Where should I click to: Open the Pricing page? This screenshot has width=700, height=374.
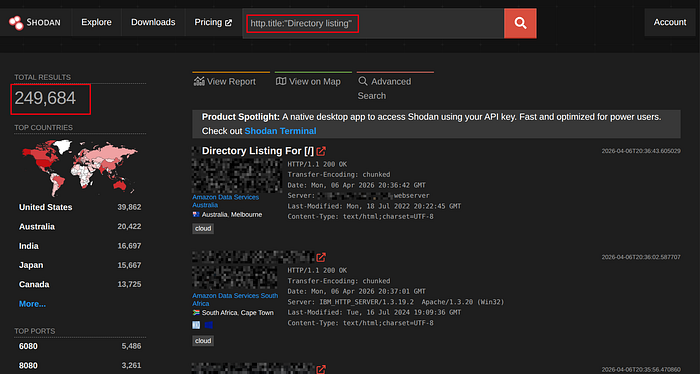[x=213, y=22]
